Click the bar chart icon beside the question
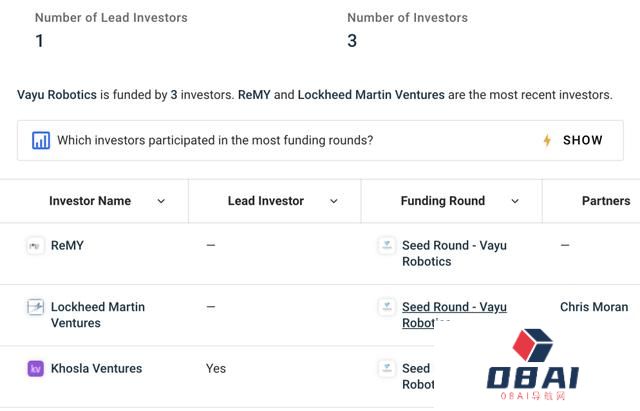 [41, 140]
